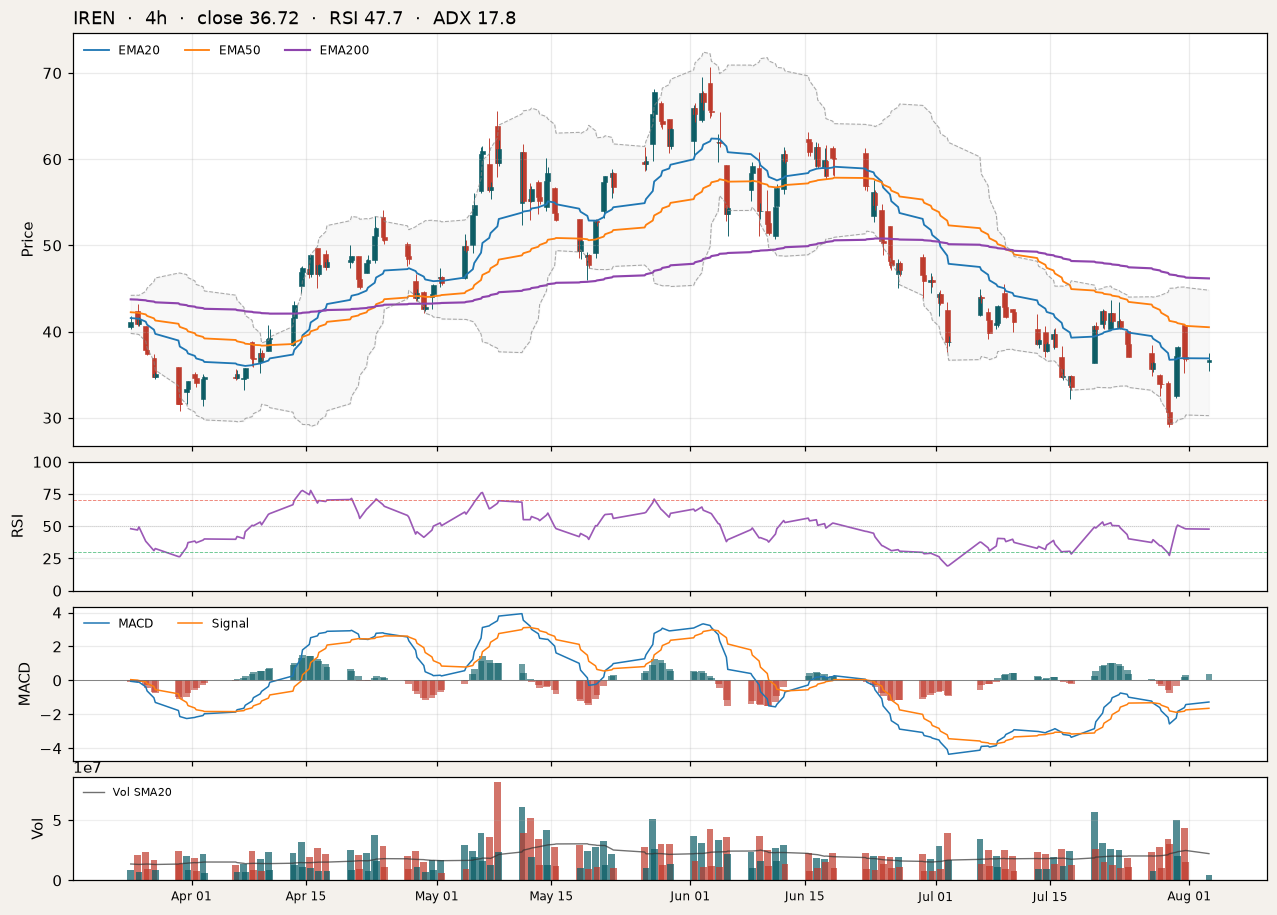This screenshot has width=1277, height=915.
Task: Click the May 01 date tick label
Action: point(436,896)
